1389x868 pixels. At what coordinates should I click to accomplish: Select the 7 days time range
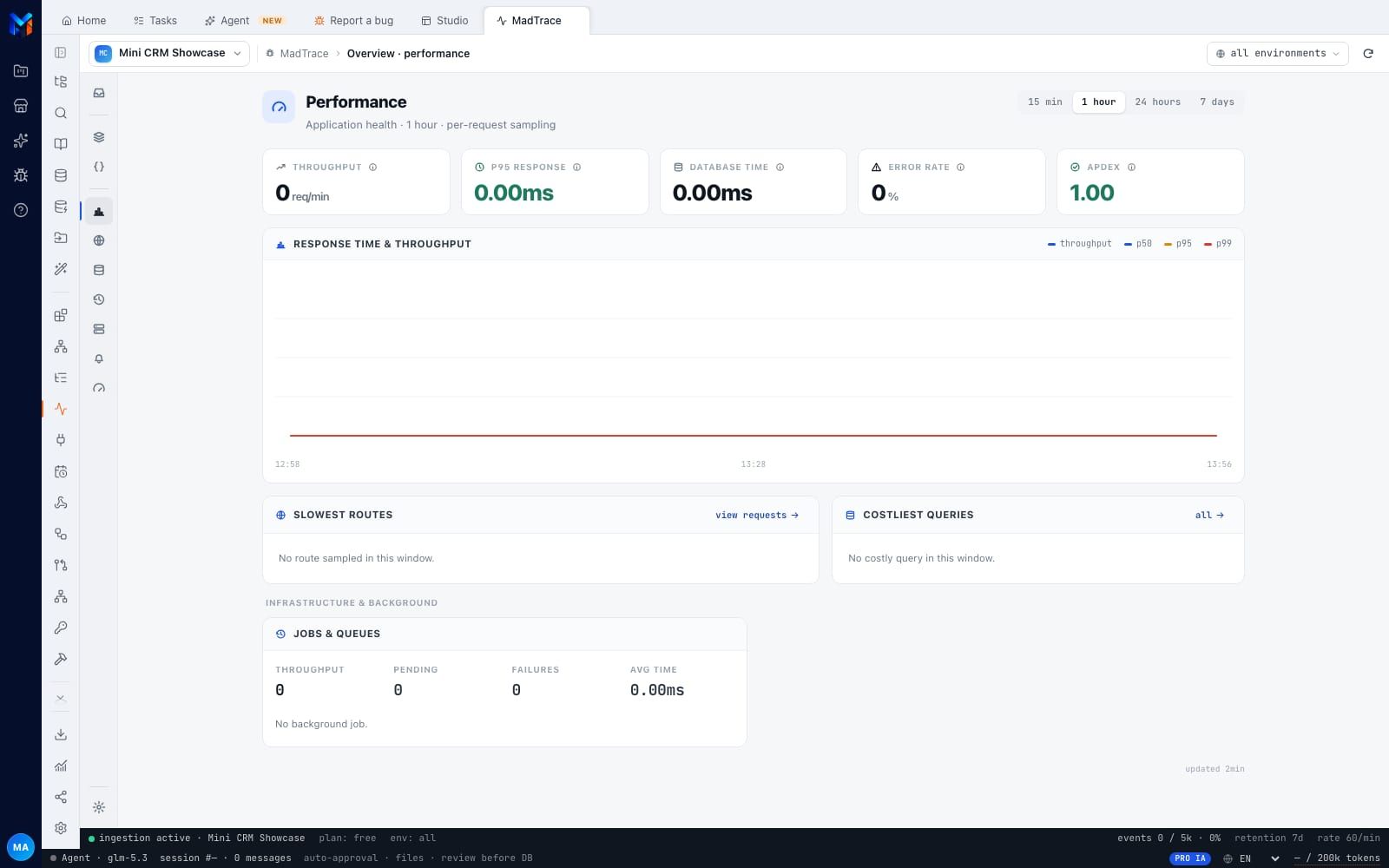tap(1216, 102)
